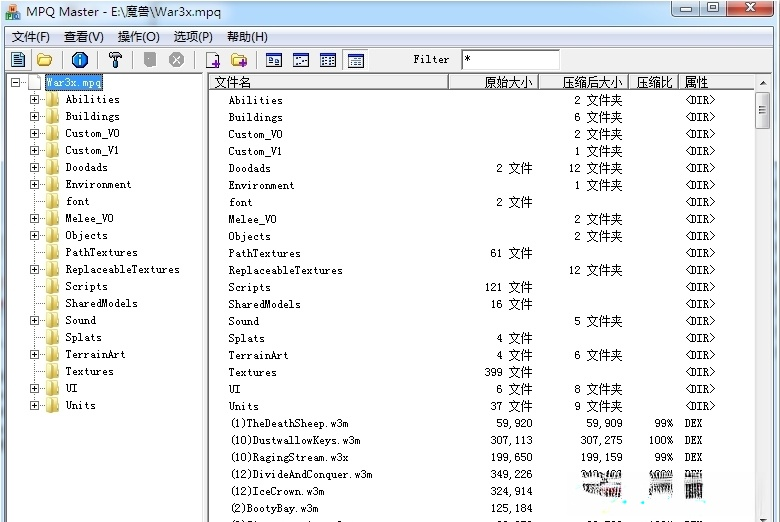Open the blue info properties icon
Viewport: 780px width, 522px height.
pos(80,60)
